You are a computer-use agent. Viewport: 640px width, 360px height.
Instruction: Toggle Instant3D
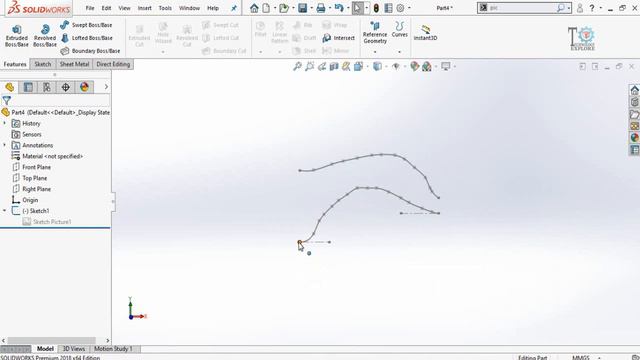(x=425, y=33)
